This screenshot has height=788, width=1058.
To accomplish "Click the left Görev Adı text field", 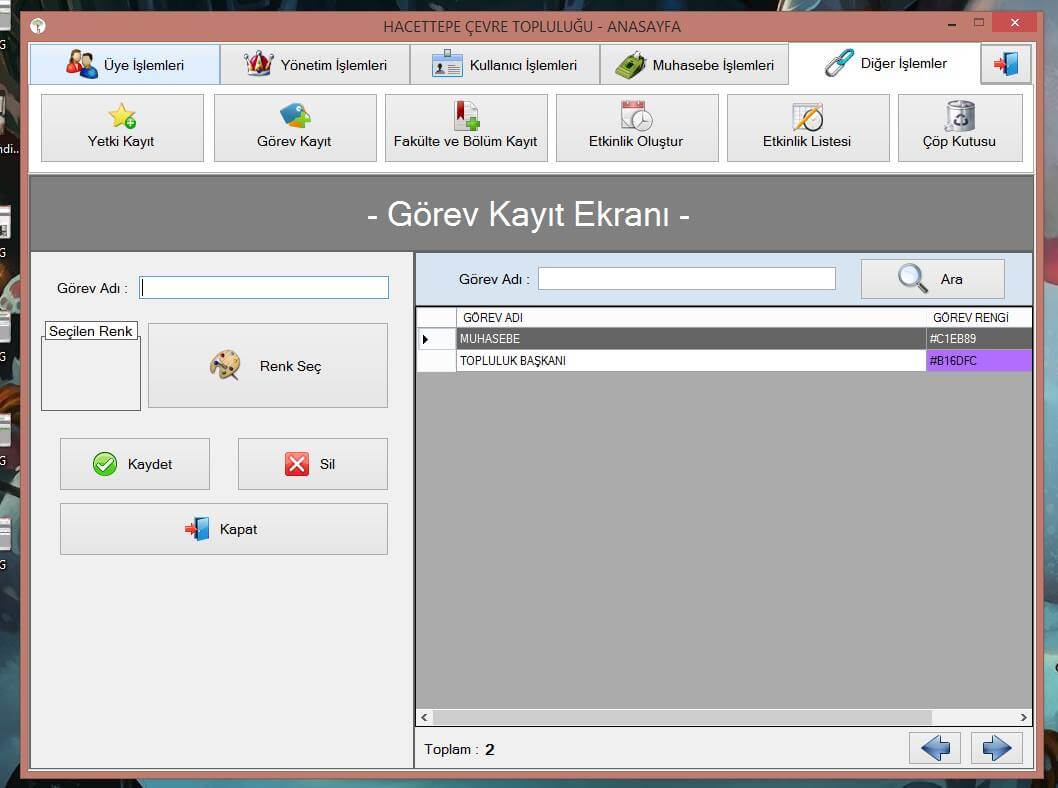I will click(264, 288).
